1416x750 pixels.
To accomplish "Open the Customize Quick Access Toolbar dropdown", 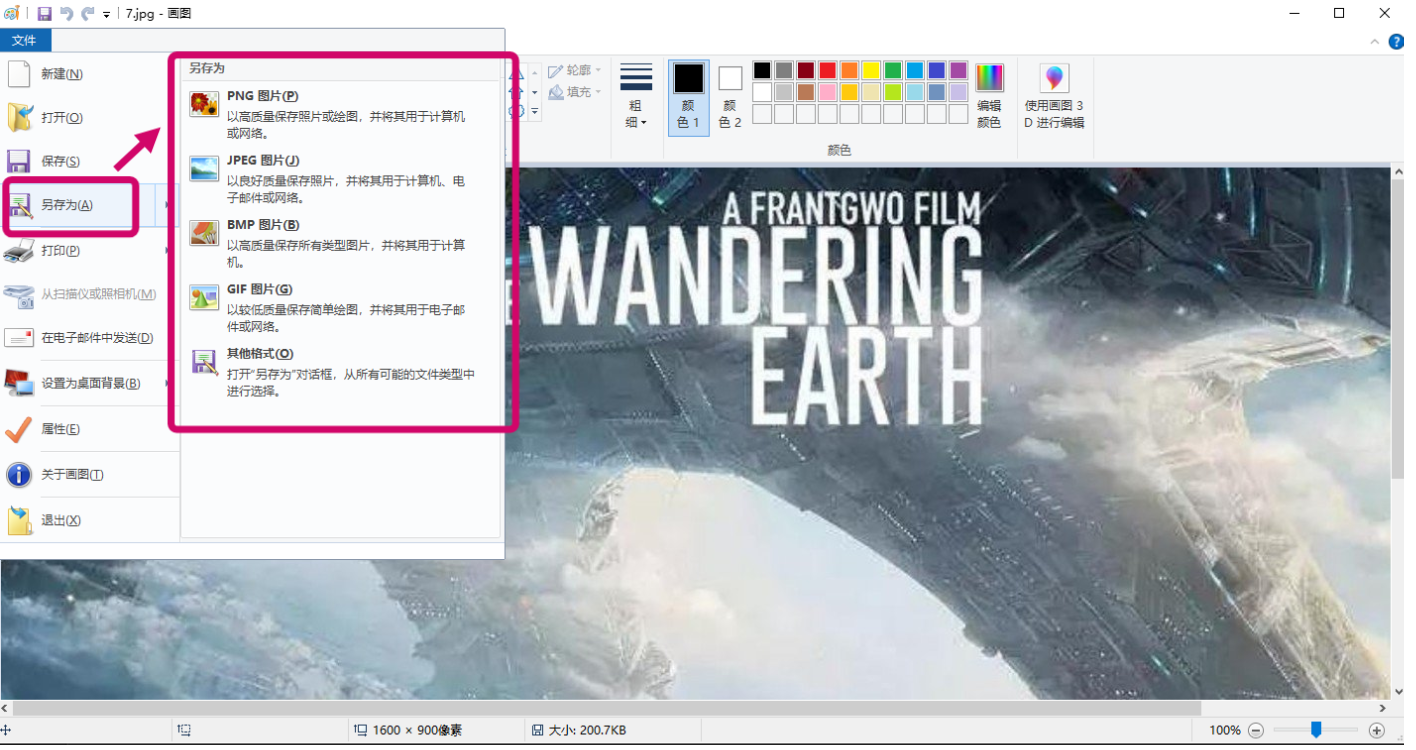I will [106, 15].
